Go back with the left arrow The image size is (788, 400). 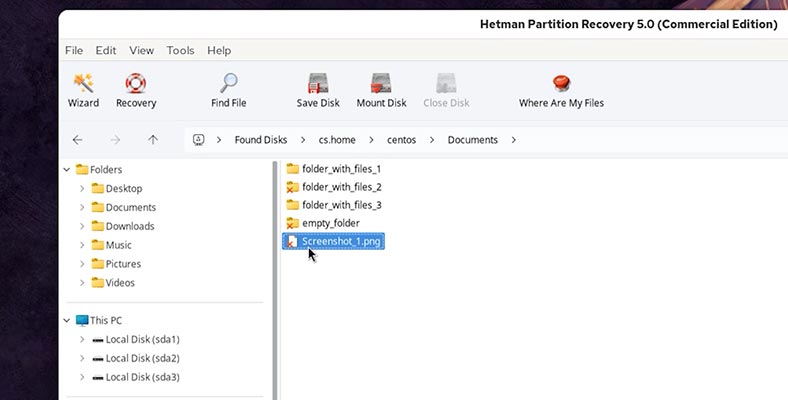pyautogui.click(x=77, y=140)
